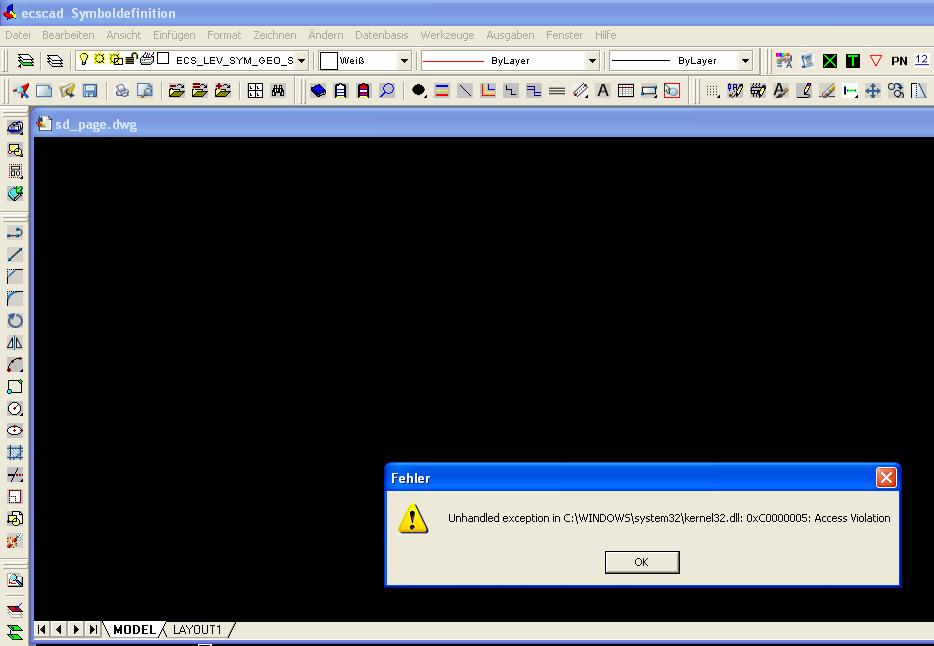
Task: Click the double horizontal lines icon
Action: [557, 90]
